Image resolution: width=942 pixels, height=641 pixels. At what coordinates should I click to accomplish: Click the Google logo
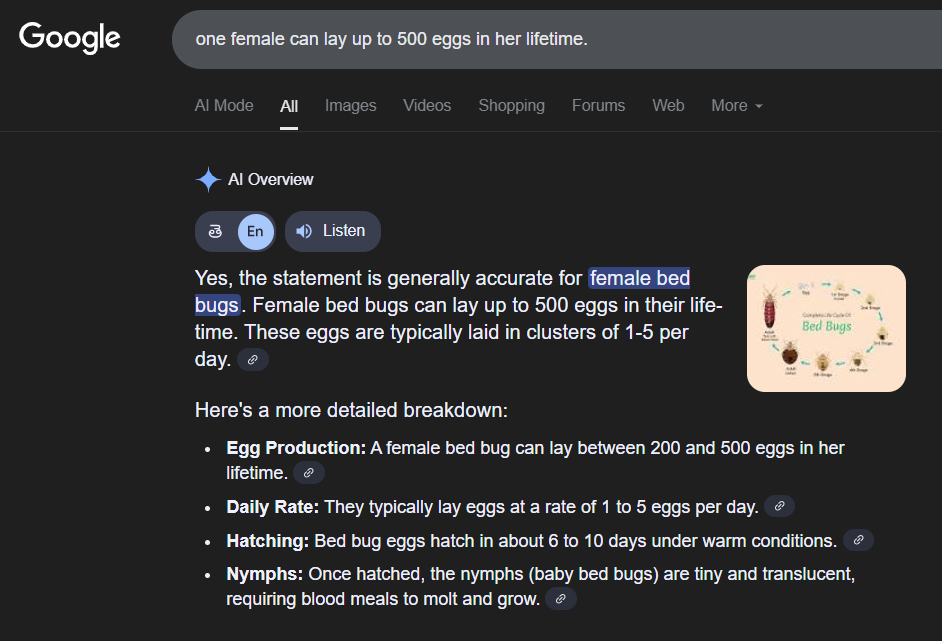pos(68,38)
